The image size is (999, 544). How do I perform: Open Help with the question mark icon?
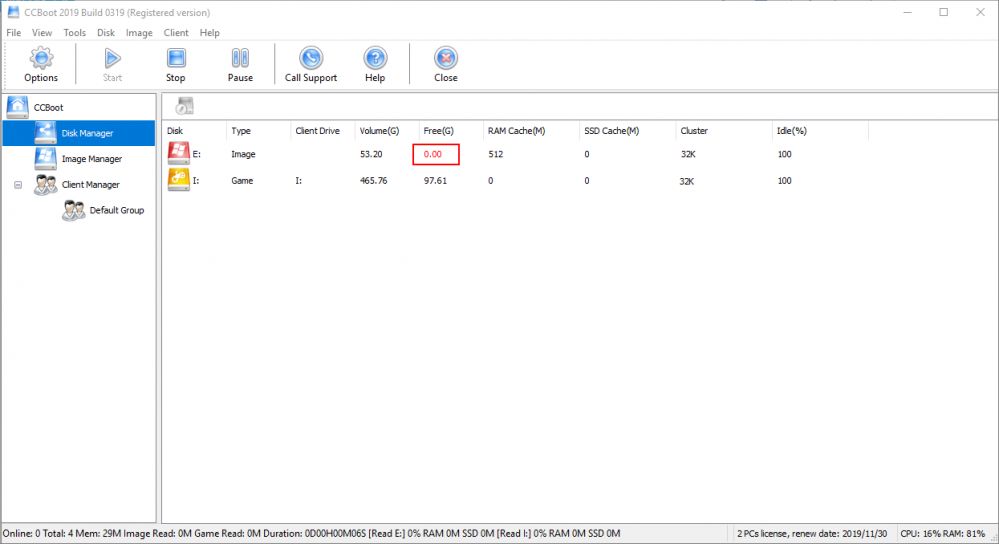[375, 58]
